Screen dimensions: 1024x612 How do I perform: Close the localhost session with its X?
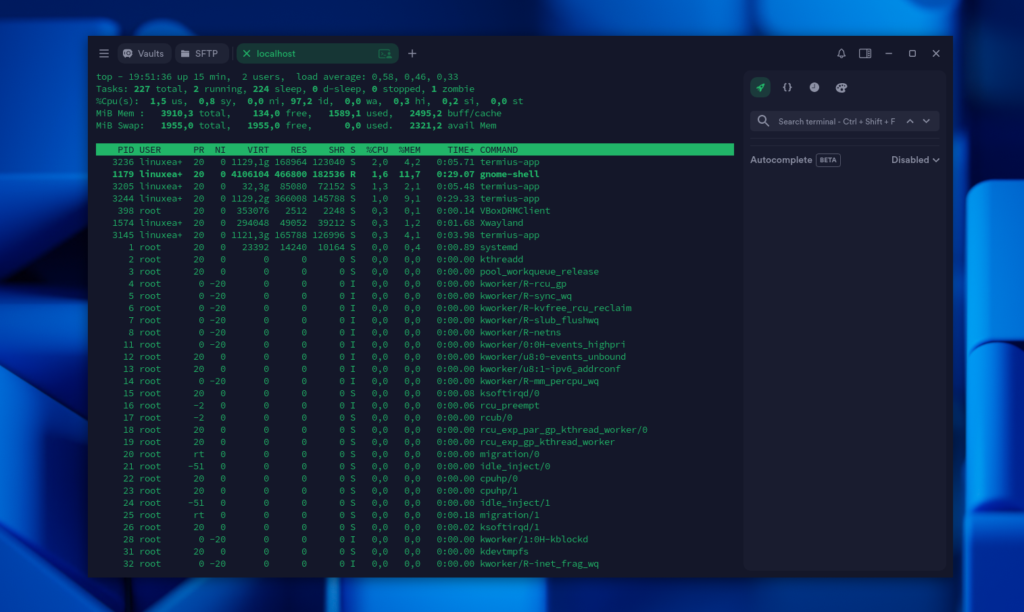click(247, 53)
